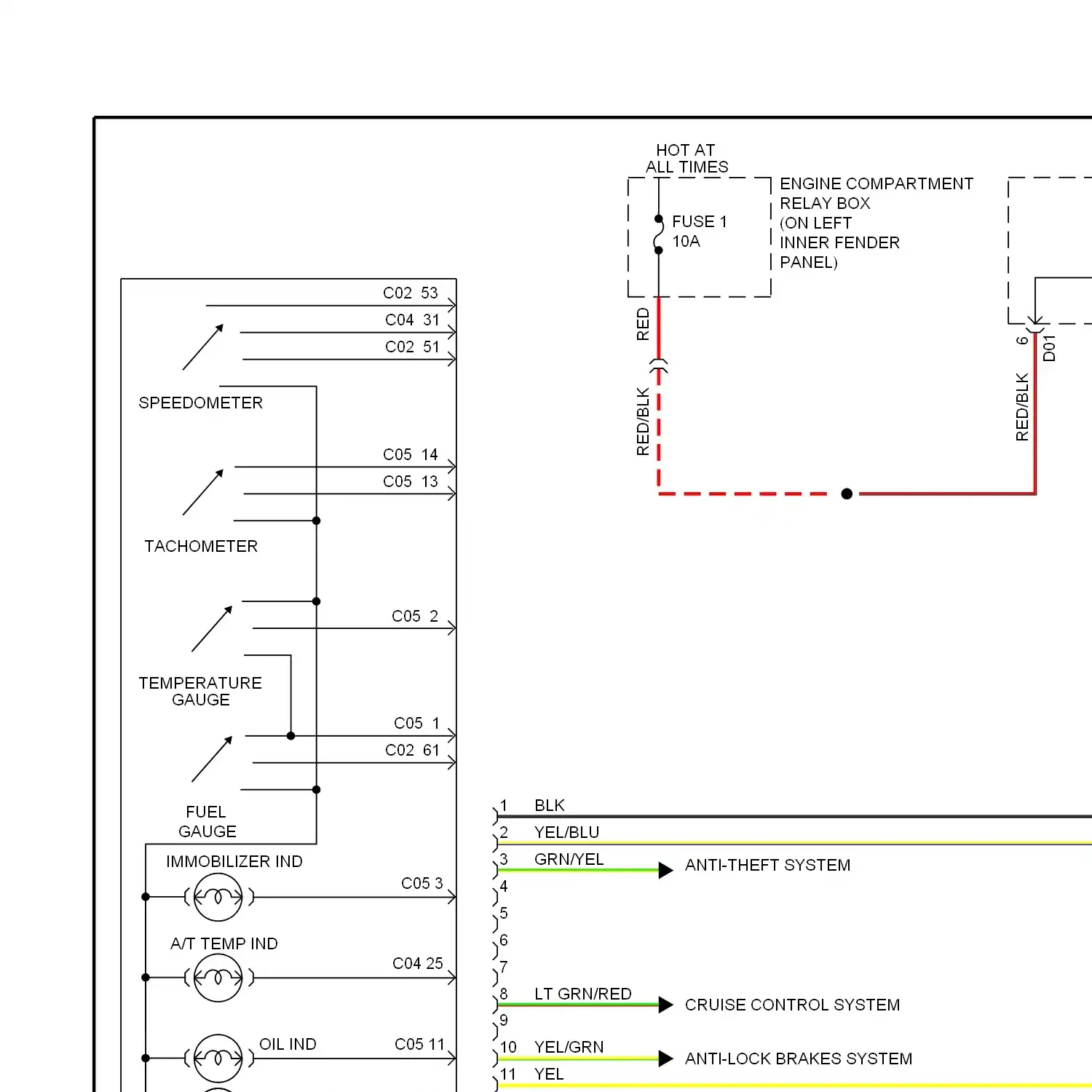Image resolution: width=1092 pixels, height=1092 pixels.
Task: Click the temperature gauge needle arrow symbol
Action: pos(212,629)
